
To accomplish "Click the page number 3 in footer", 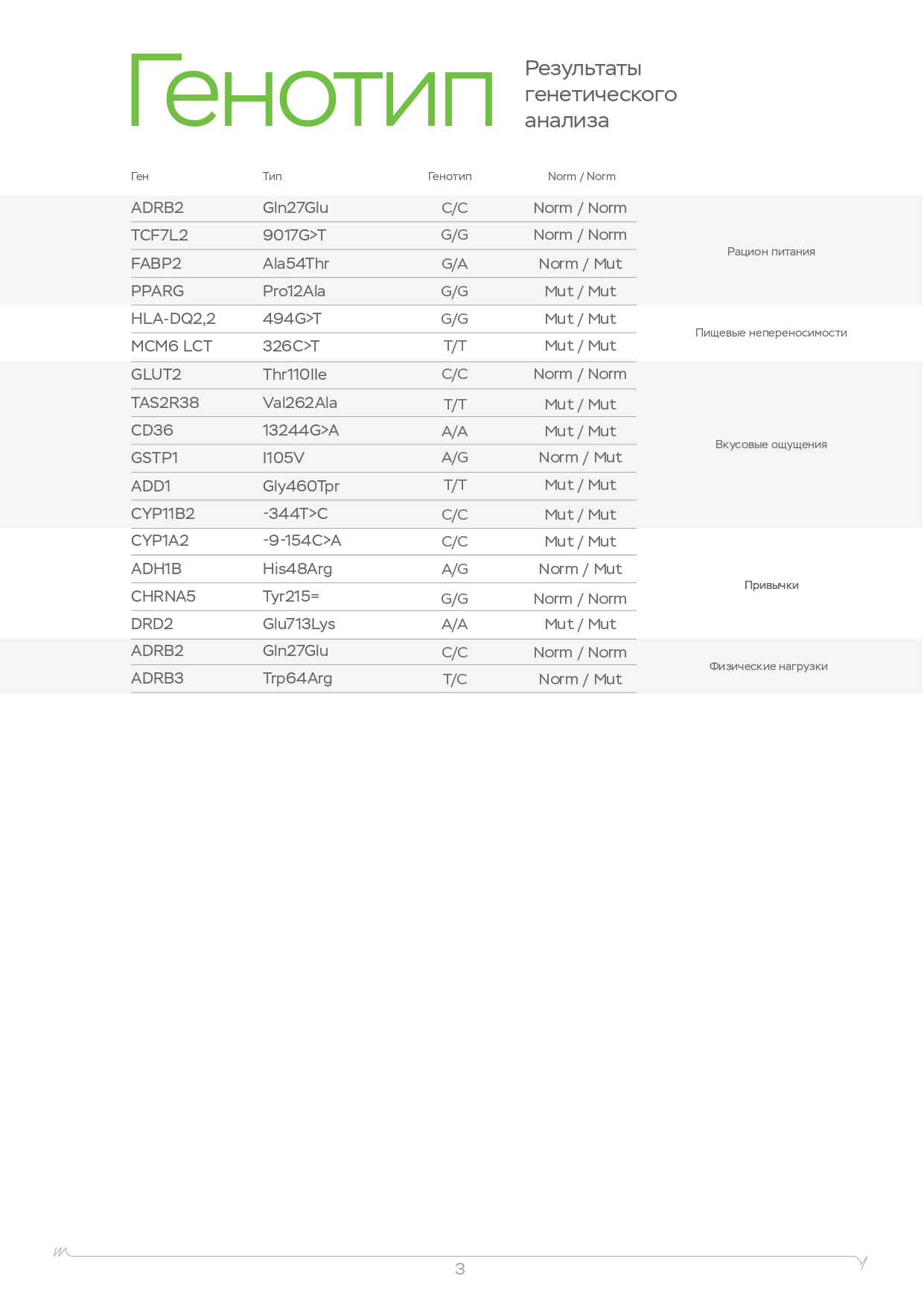I will point(460,1269).
